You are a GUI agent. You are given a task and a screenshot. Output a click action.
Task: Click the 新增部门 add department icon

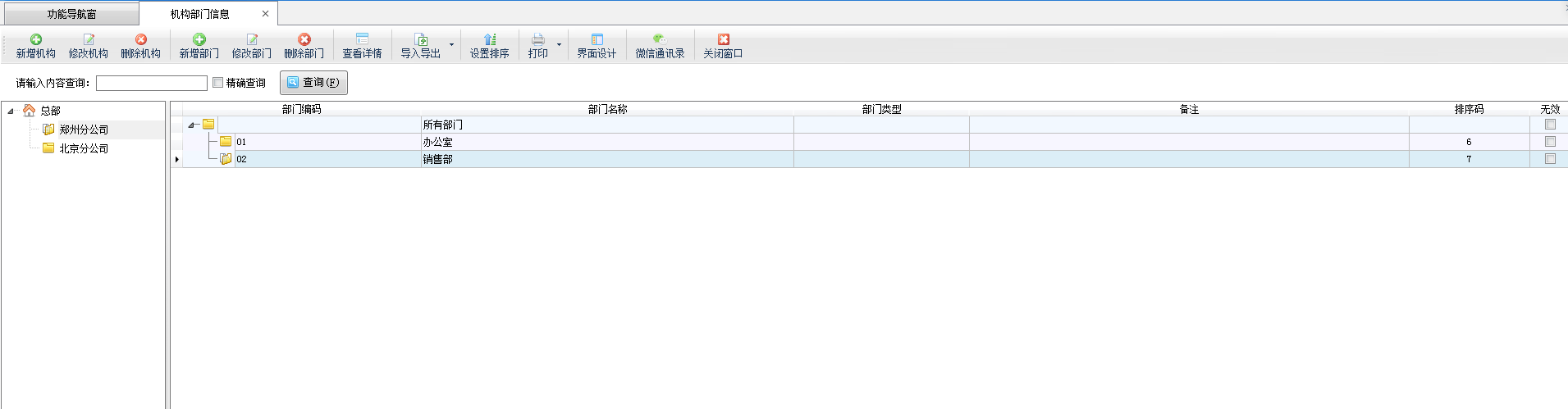tap(199, 40)
